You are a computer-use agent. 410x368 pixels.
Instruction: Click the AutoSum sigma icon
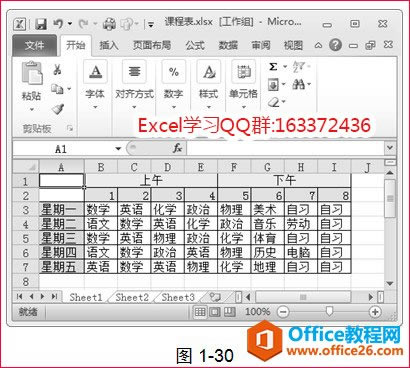(273, 67)
